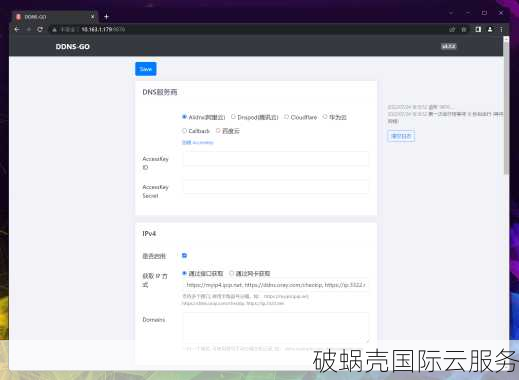Screen dimensions: 519x380
Task: Open the browser profile icon
Action: click(x=490, y=29)
